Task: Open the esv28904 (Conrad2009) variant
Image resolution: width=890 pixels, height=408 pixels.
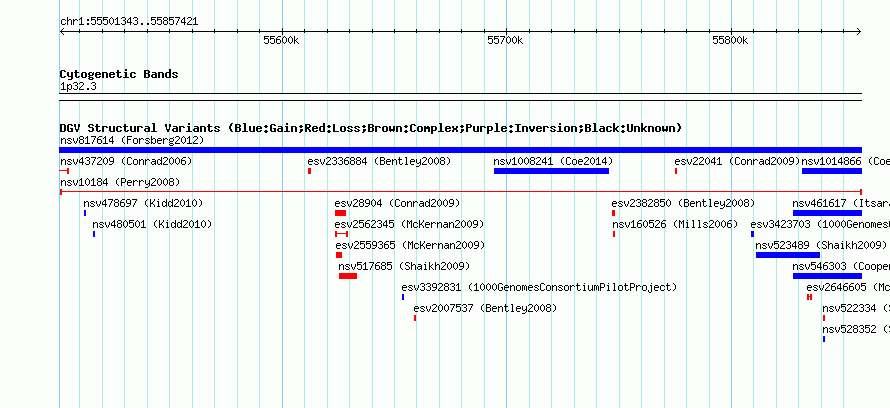Action: [x=397, y=203]
